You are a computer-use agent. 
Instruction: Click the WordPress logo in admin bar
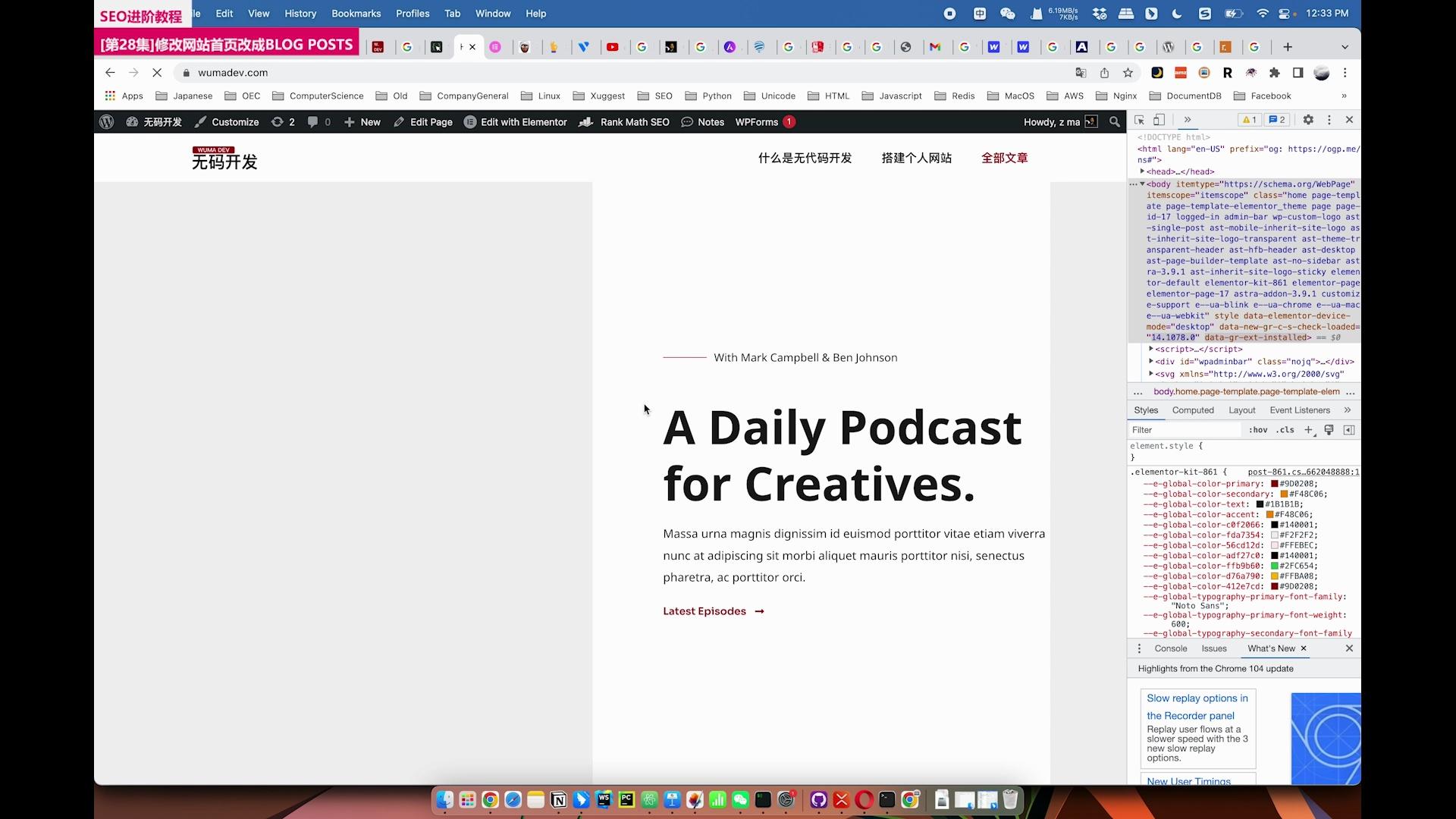coord(106,122)
